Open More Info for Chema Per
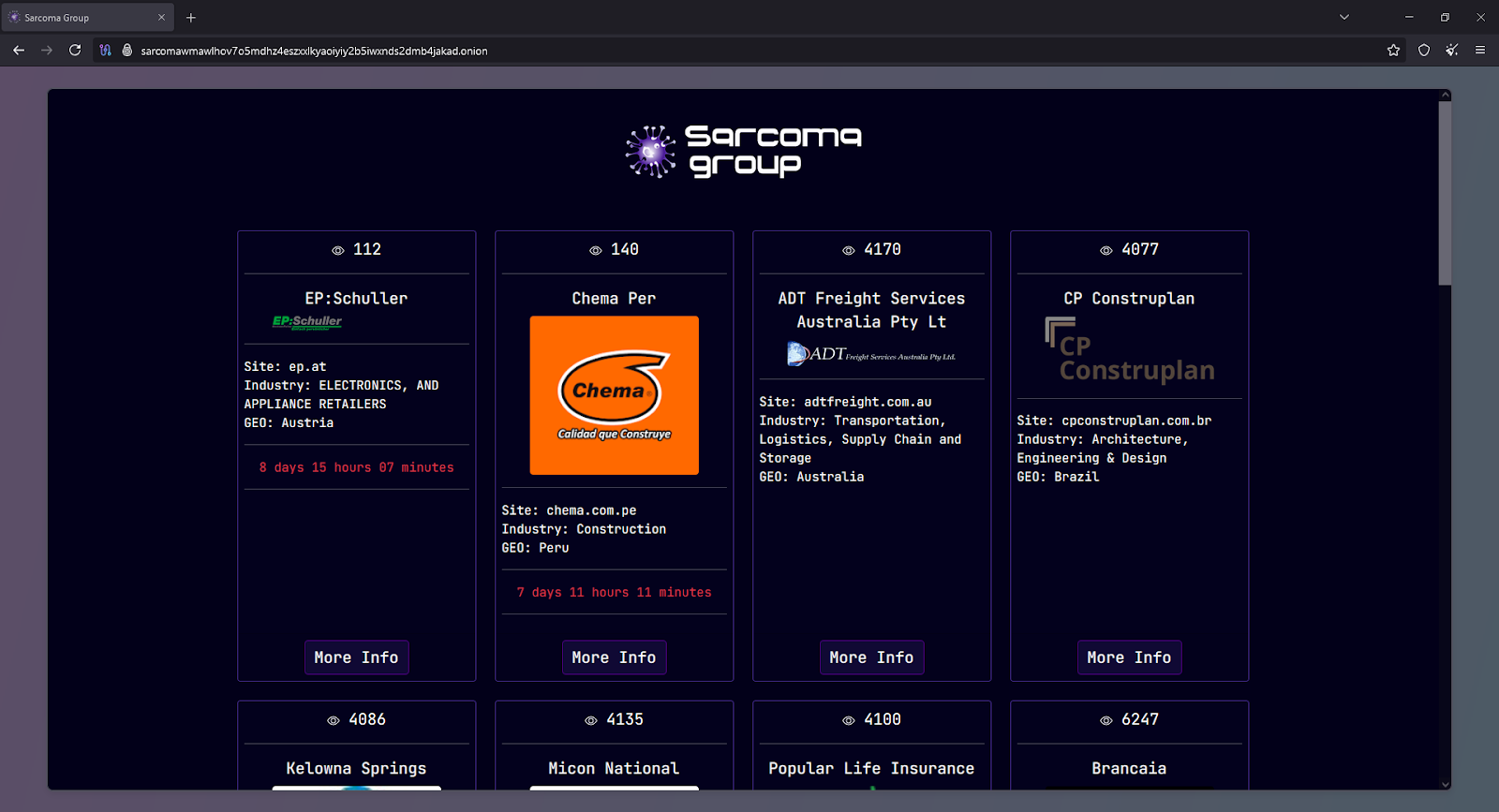Screen dimensions: 1499x812 614,657
